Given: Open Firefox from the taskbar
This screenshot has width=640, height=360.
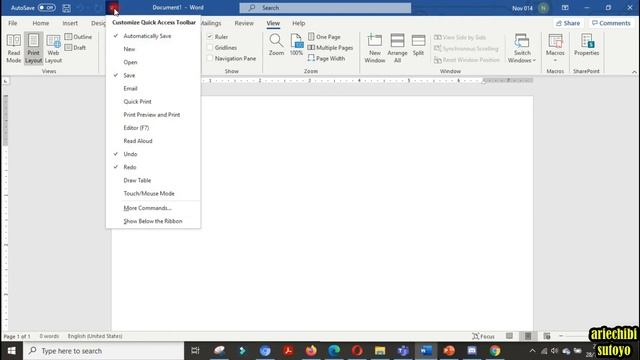Looking at the screenshot, I should coord(311,351).
